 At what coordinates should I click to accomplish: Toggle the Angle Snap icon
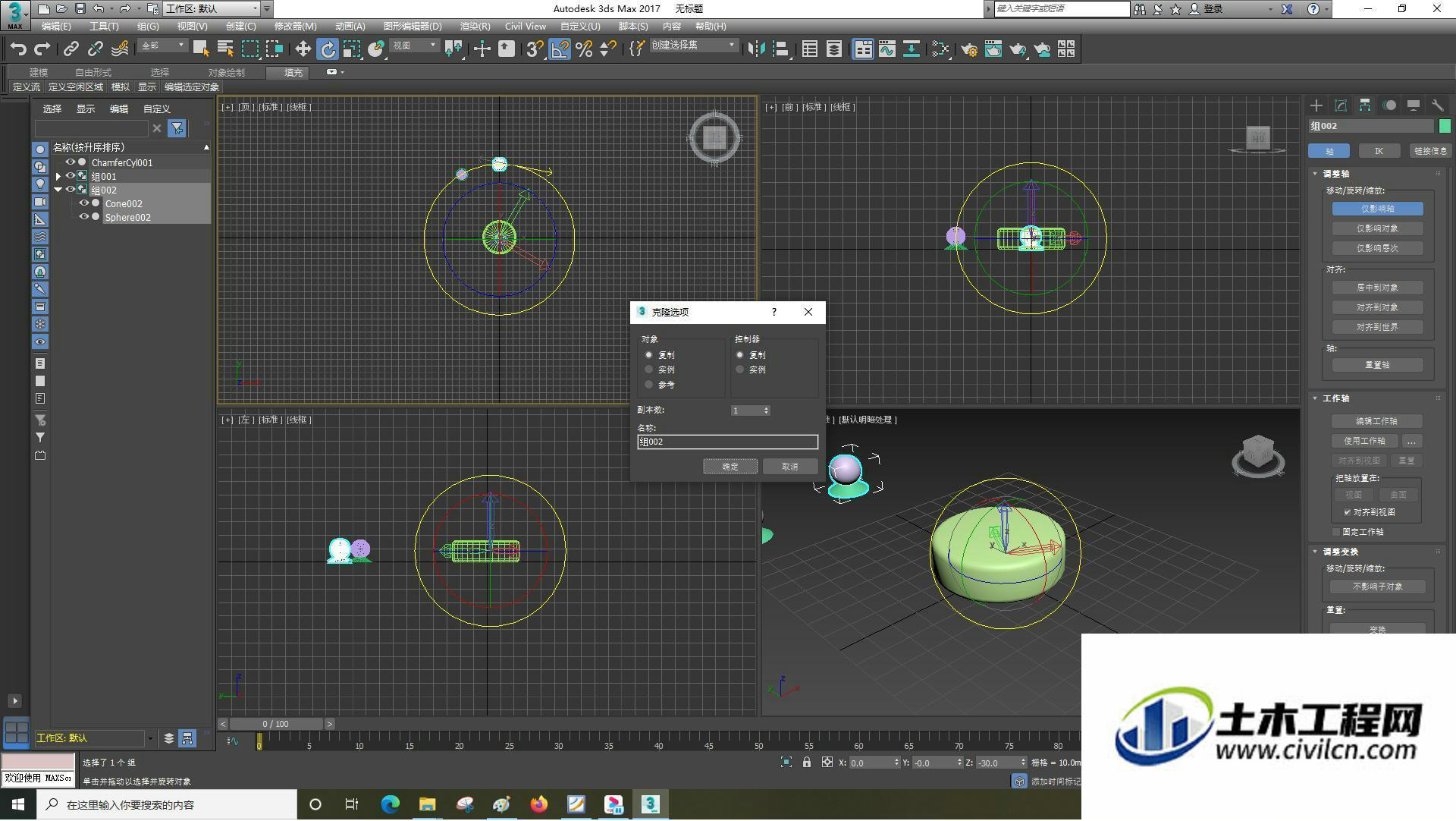coord(559,49)
